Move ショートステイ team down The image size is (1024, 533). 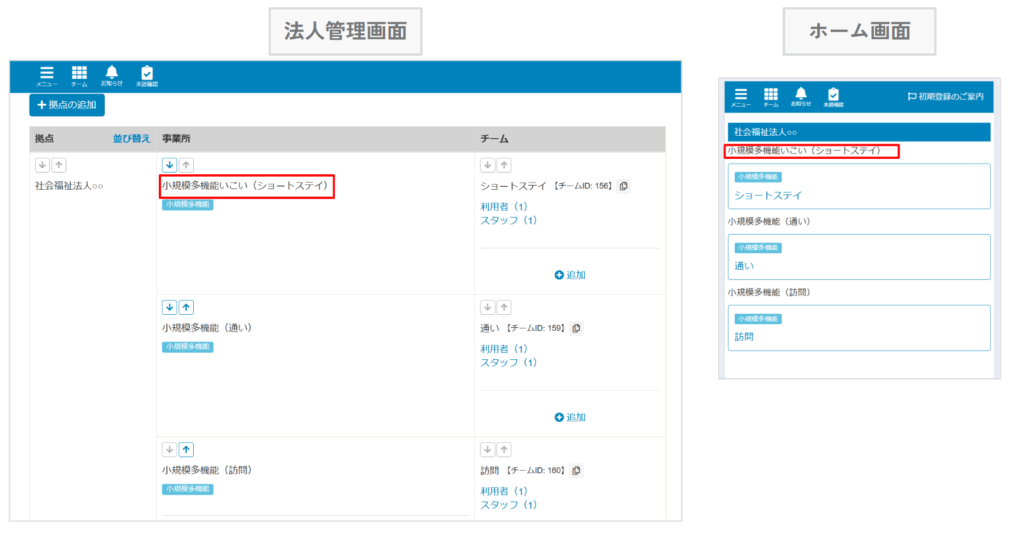(487, 165)
